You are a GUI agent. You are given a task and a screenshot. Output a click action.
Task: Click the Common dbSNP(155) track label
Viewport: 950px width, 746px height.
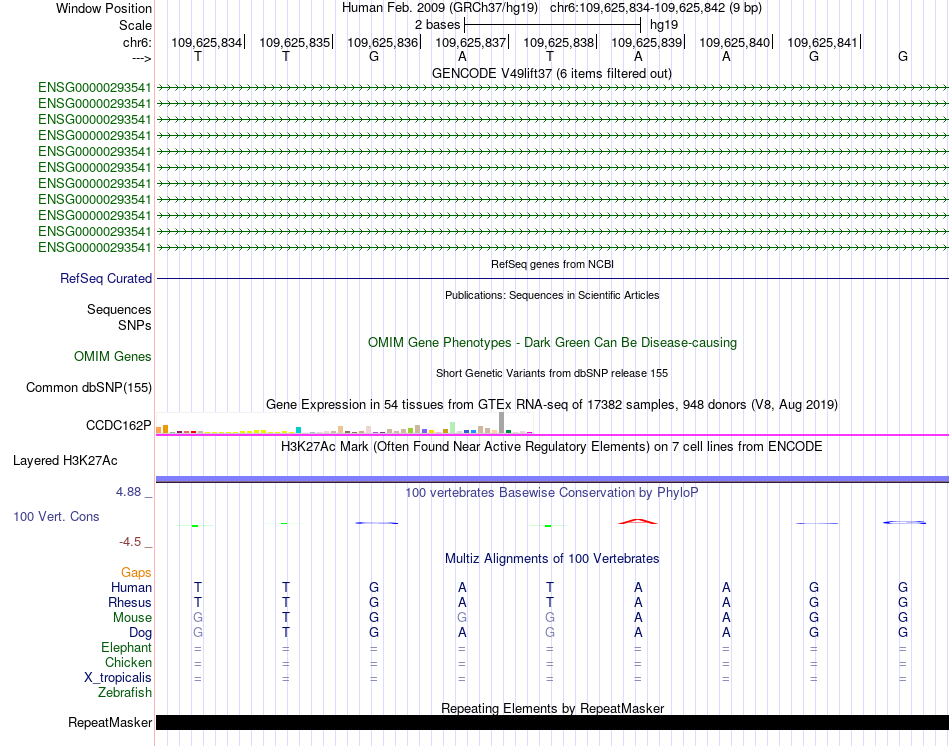[88, 387]
